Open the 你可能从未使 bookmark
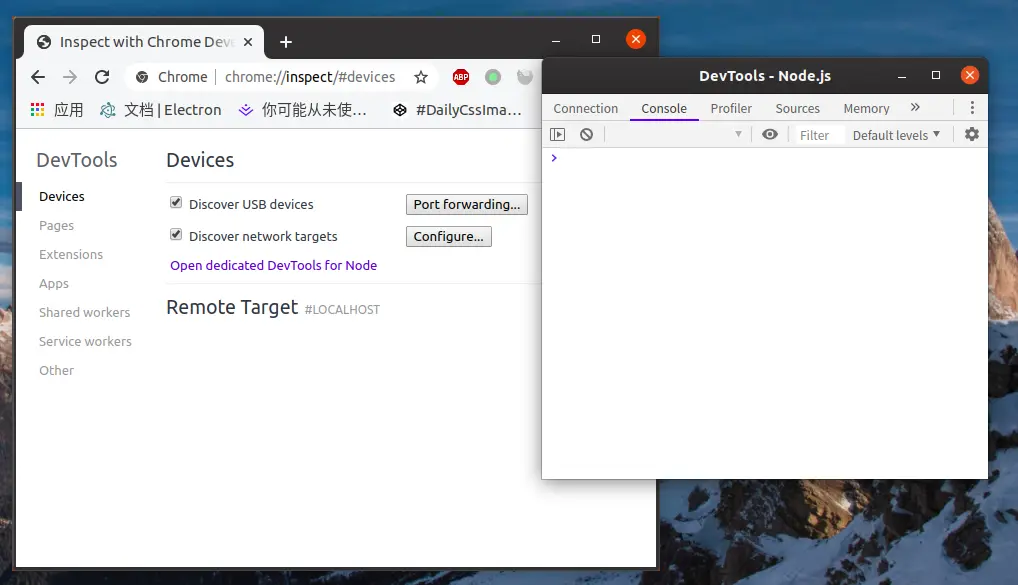 pos(303,110)
